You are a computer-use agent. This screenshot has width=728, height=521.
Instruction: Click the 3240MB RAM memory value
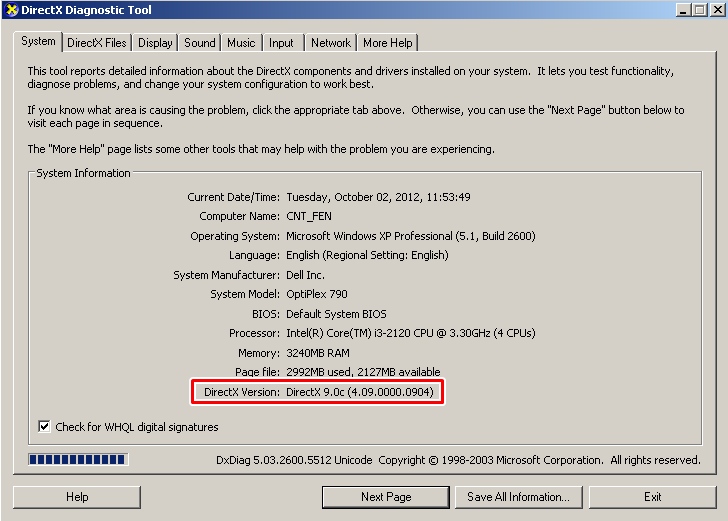click(x=318, y=353)
